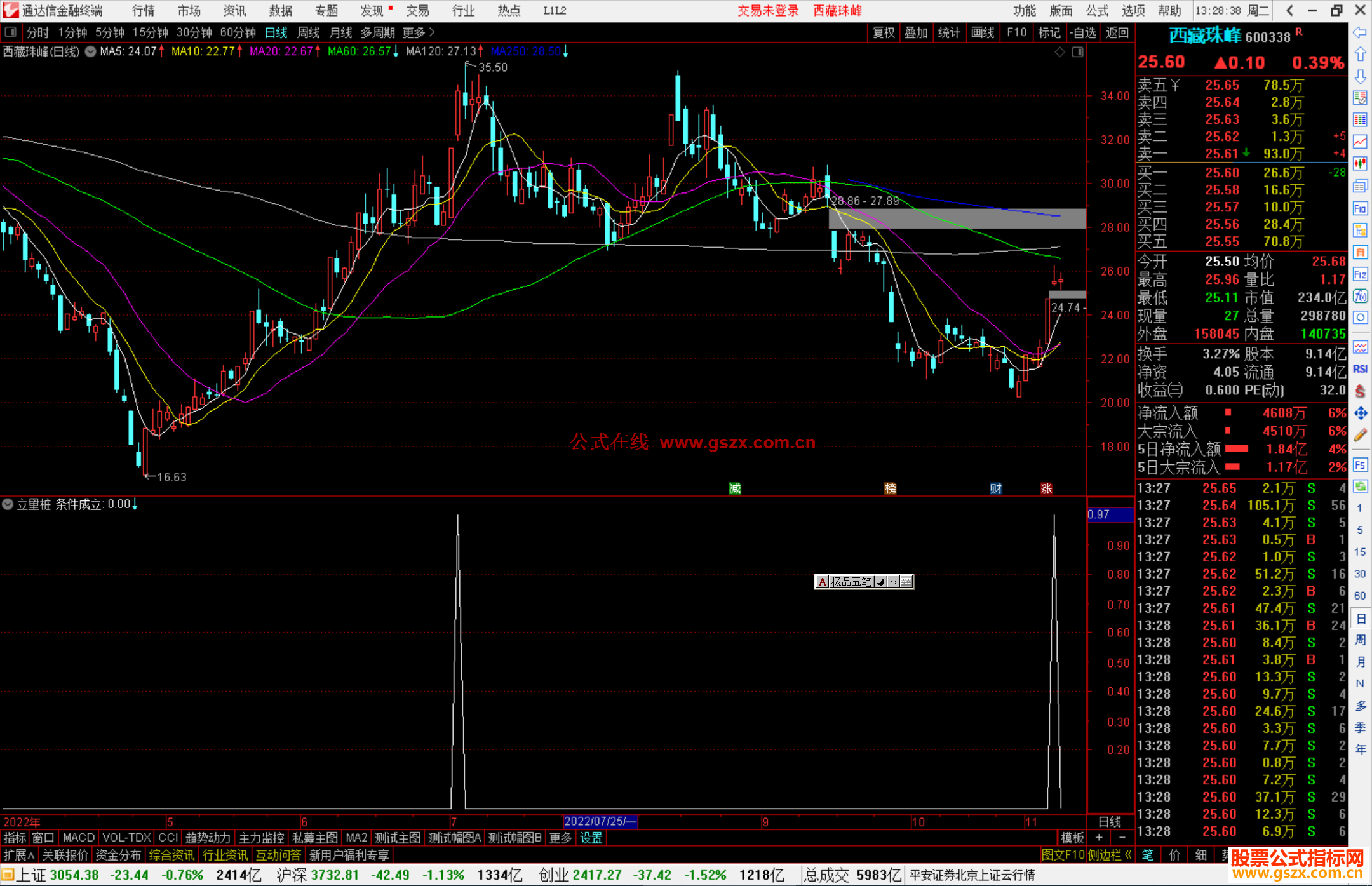Click the 设置 settings link
Viewport: 1372px width, 886px height.
click(x=591, y=838)
